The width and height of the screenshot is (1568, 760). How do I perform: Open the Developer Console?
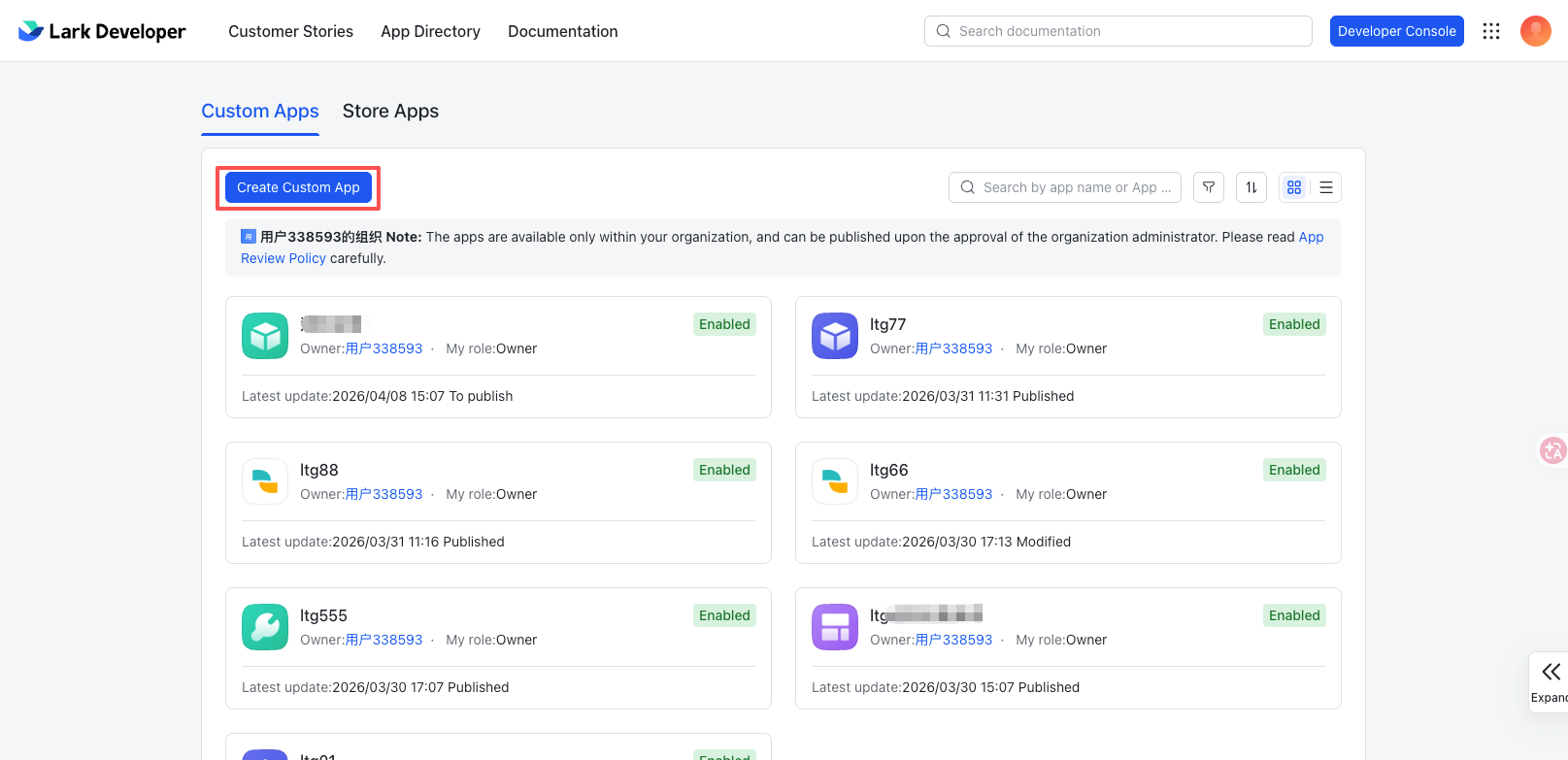[x=1396, y=31]
